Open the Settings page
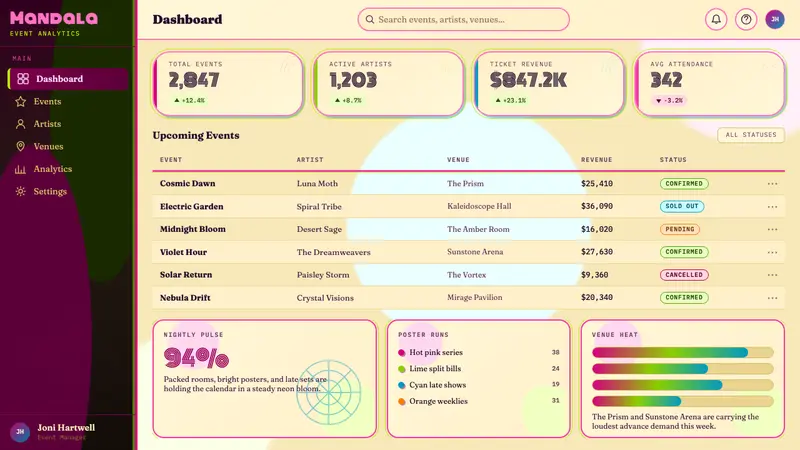Viewport: 800px width, 450px height. click(x=68, y=191)
